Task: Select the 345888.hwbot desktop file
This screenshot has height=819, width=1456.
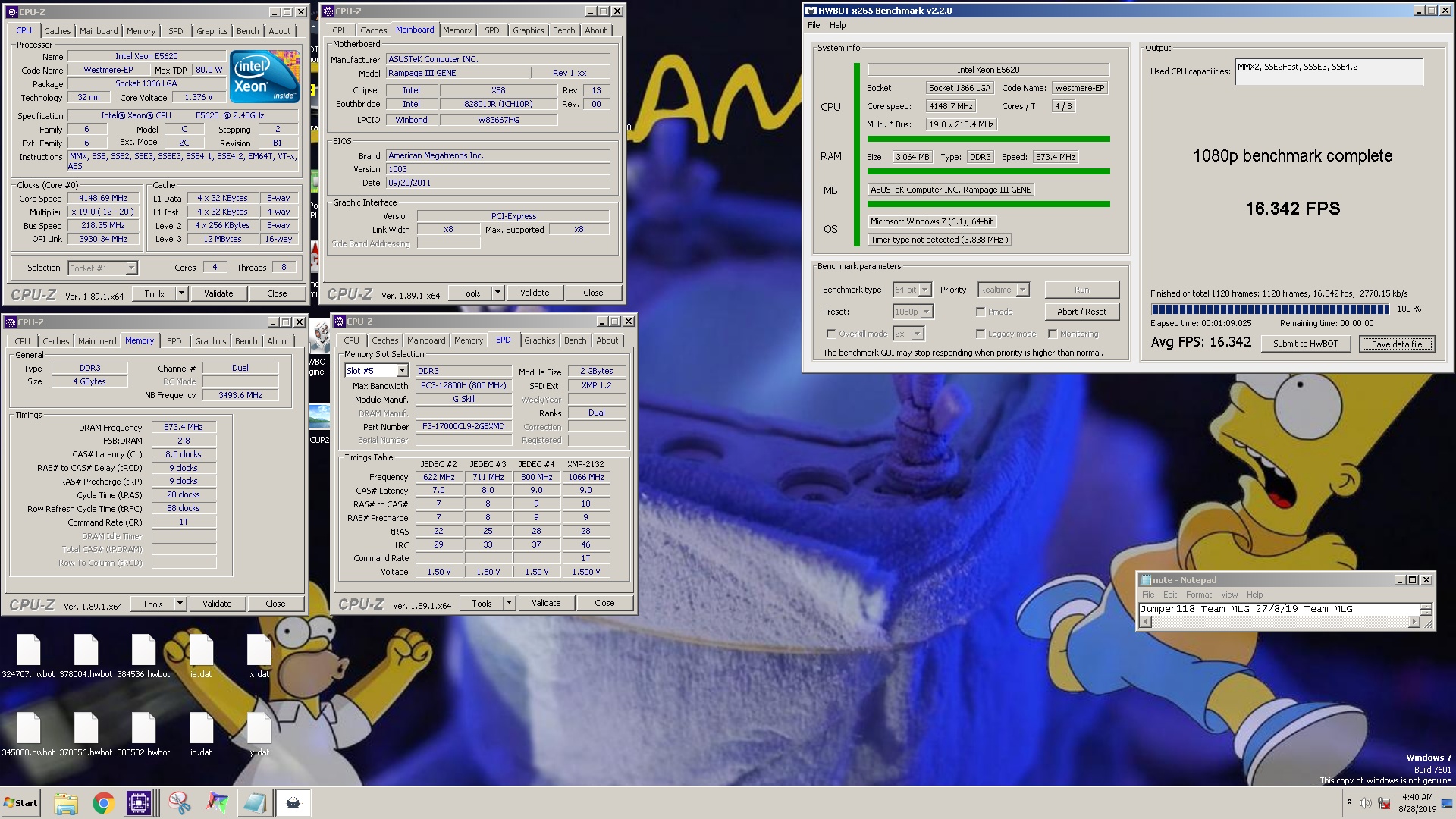Action: point(28,734)
